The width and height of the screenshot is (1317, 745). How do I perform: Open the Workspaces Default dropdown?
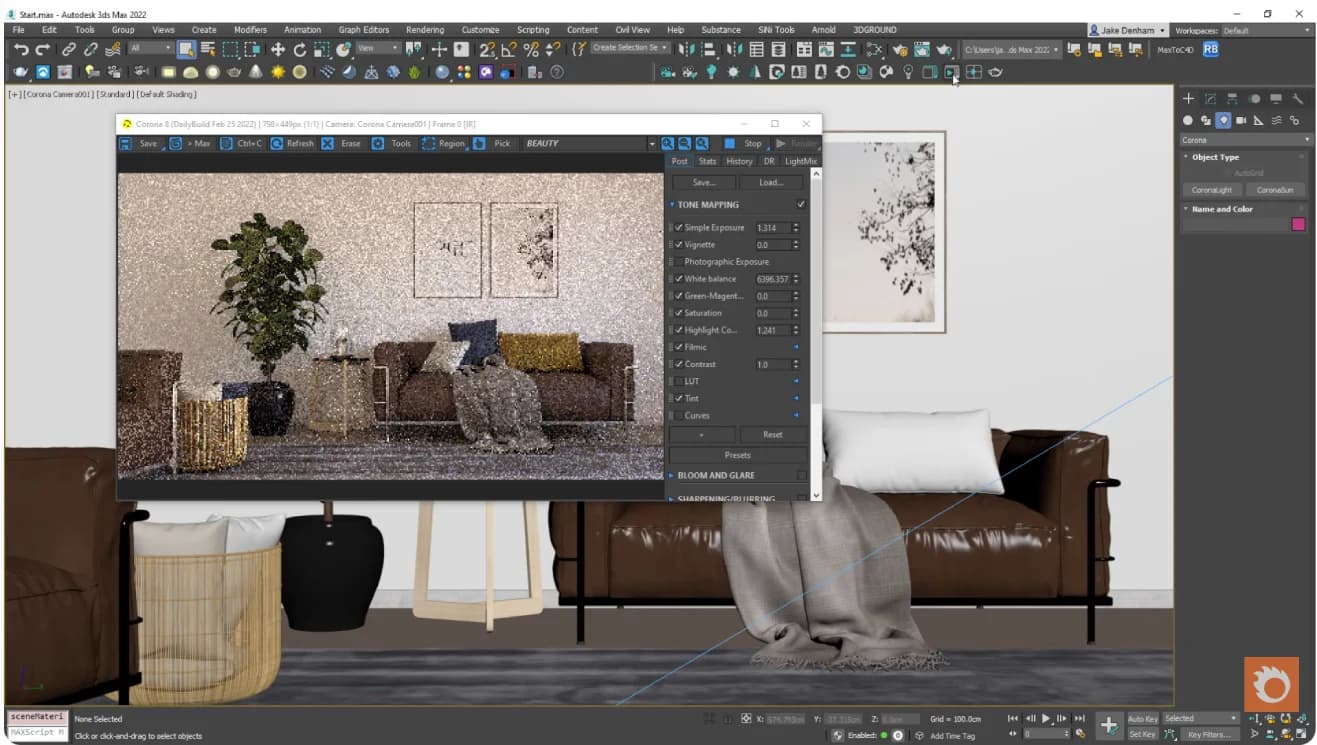pyautogui.click(x=1266, y=31)
